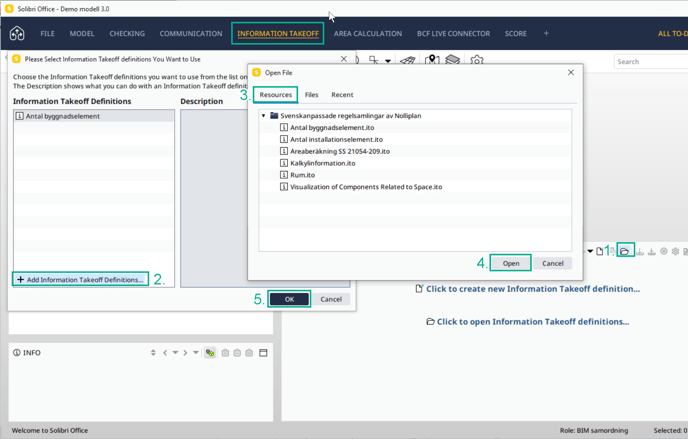The height and width of the screenshot is (439, 688).
Task: Select Visualization of Components Related to Space.ito
Action: pos(366,187)
